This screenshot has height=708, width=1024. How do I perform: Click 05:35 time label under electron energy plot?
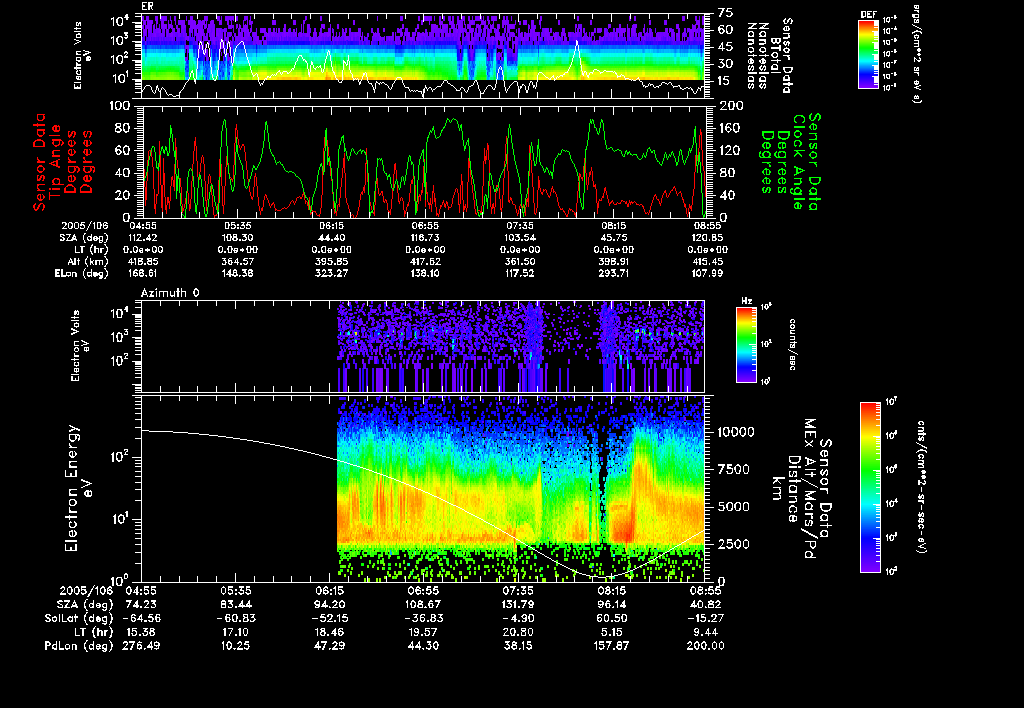click(x=236, y=590)
